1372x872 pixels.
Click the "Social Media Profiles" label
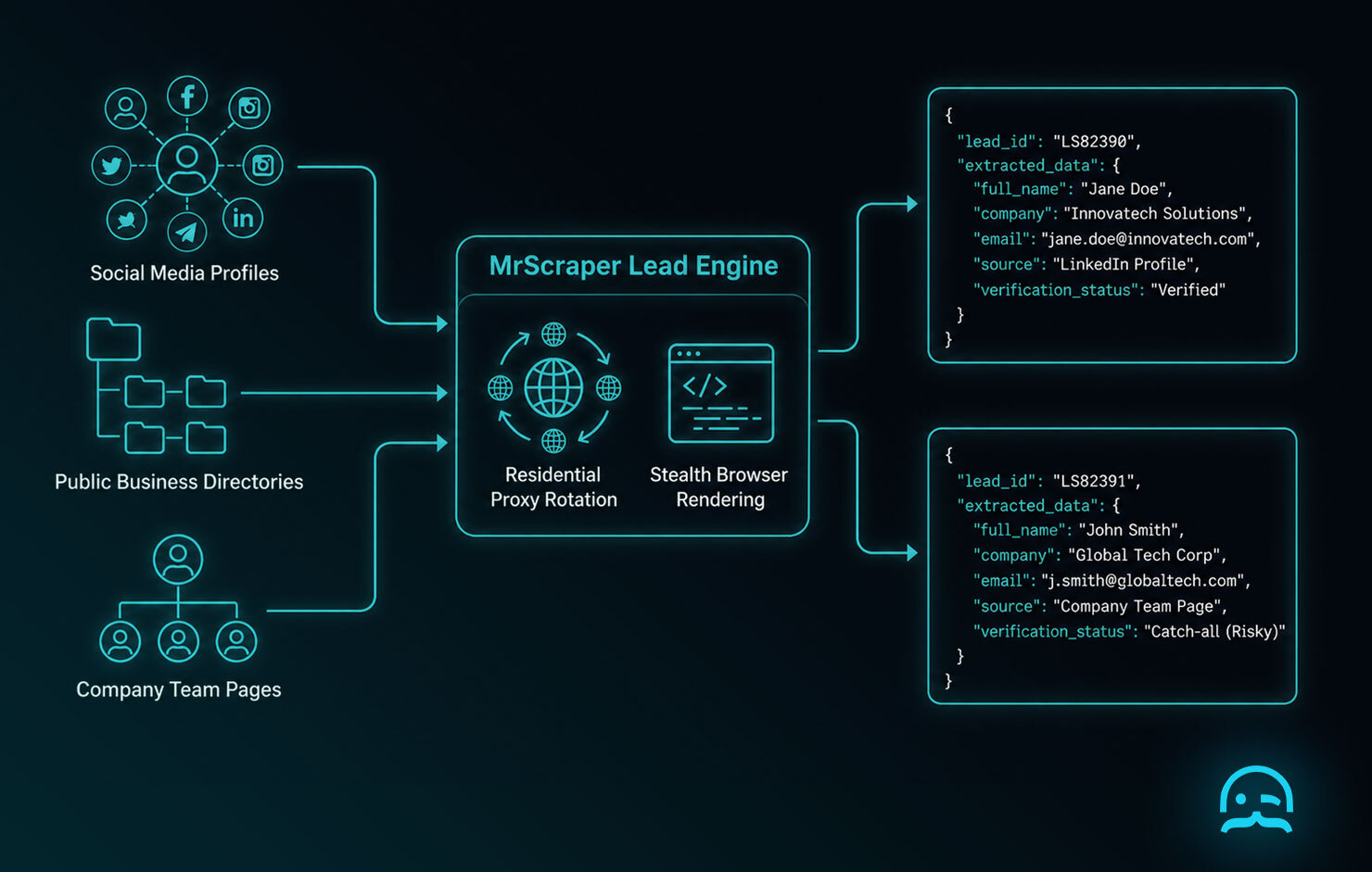click(184, 273)
